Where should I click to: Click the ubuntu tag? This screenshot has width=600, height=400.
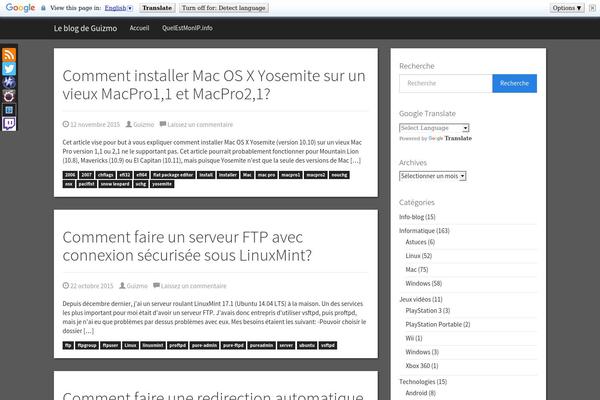(x=307, y=345)
